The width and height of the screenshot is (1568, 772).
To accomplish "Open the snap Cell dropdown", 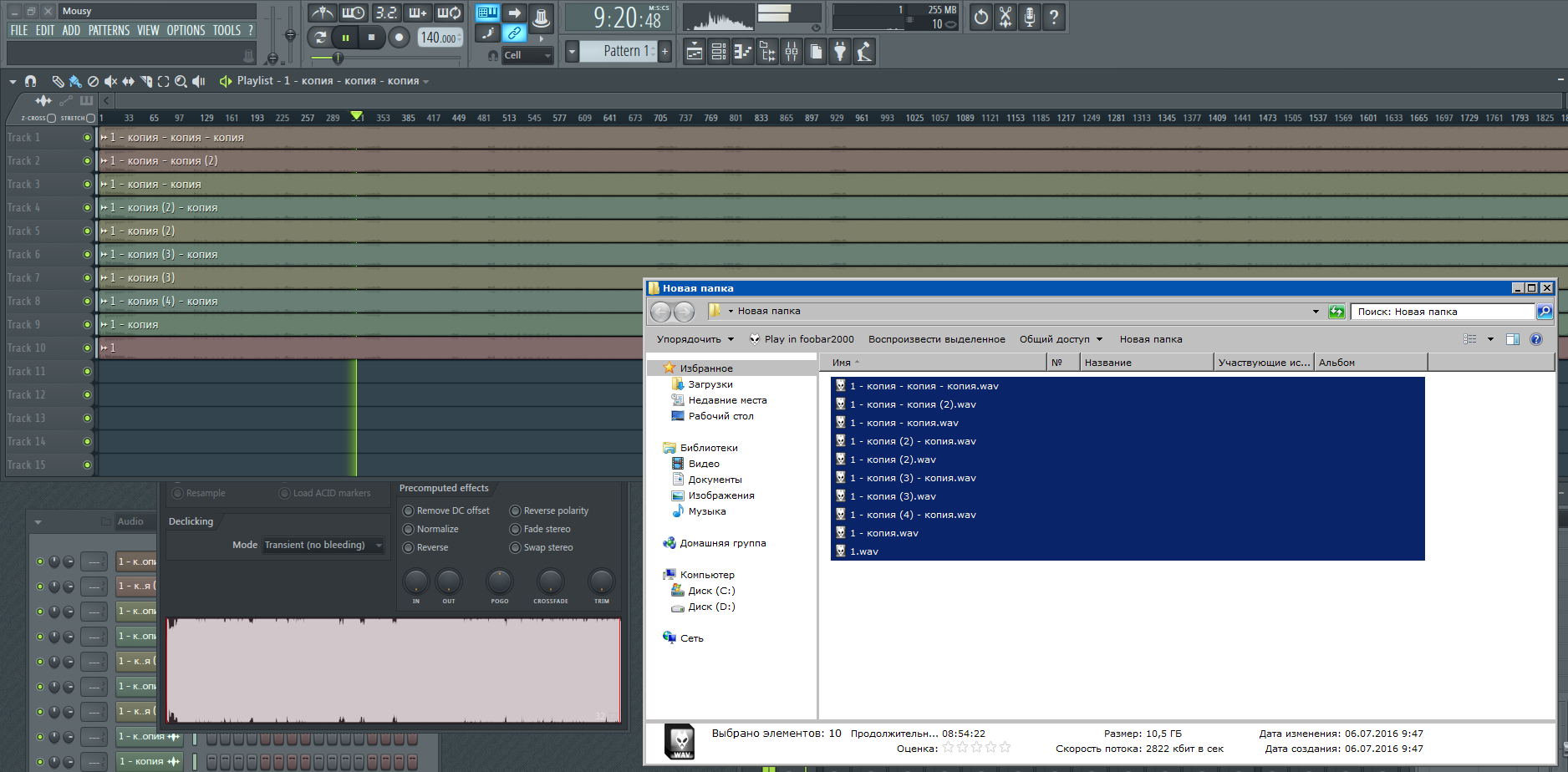I will [527, 55].
